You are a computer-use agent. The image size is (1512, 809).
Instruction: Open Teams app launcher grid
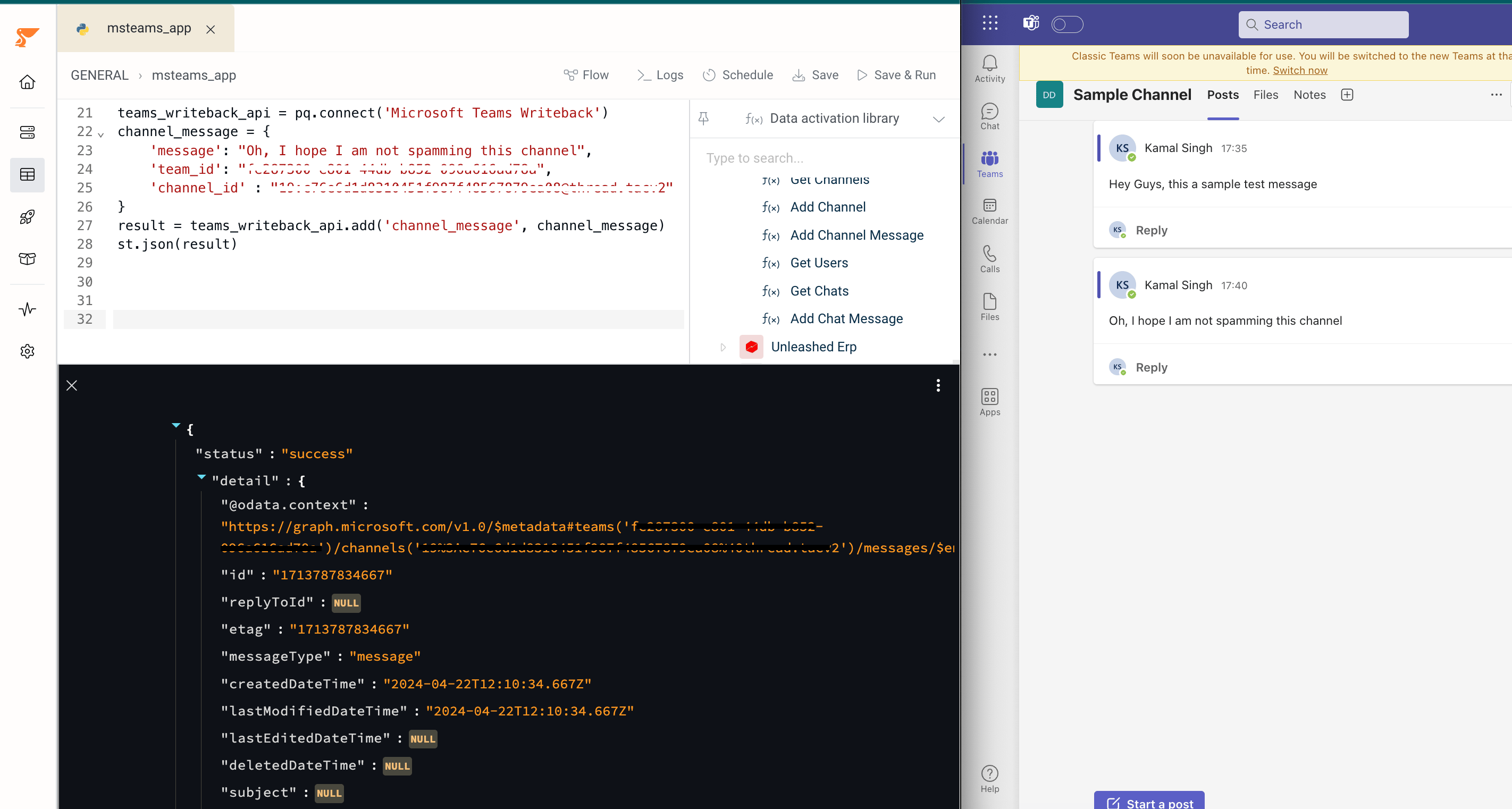pyautogui.click(x=989, y=23)
